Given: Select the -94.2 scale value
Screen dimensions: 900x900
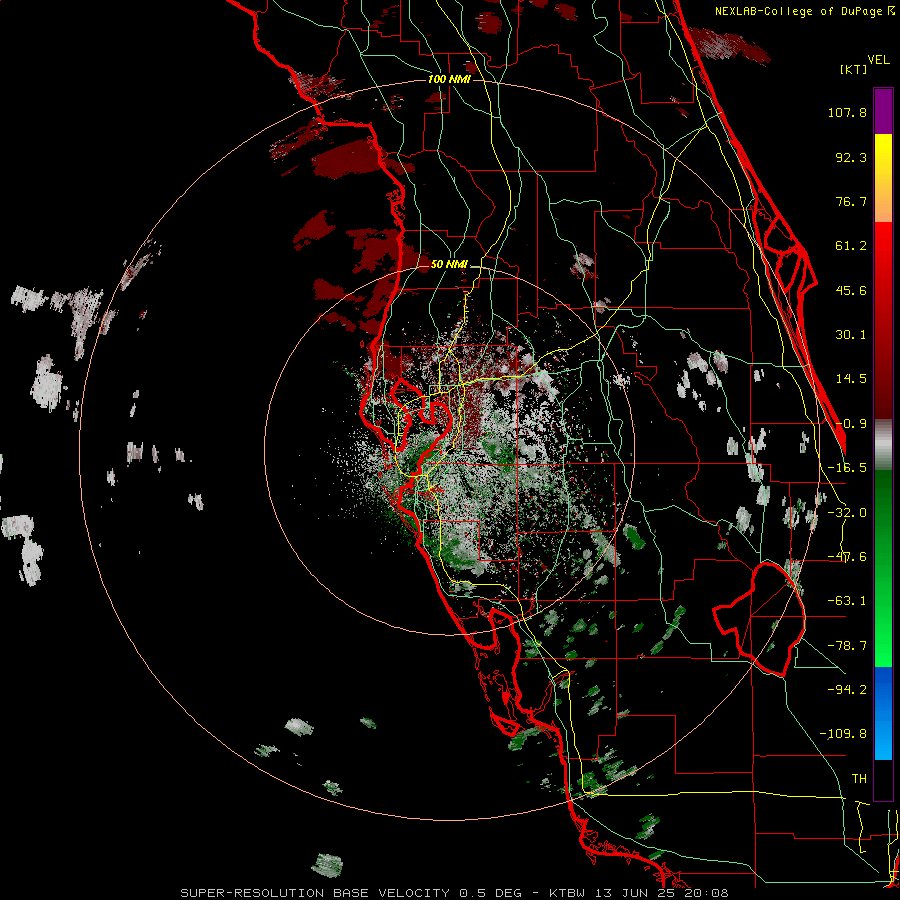Looking at the screenshot, I should point(847,689).
